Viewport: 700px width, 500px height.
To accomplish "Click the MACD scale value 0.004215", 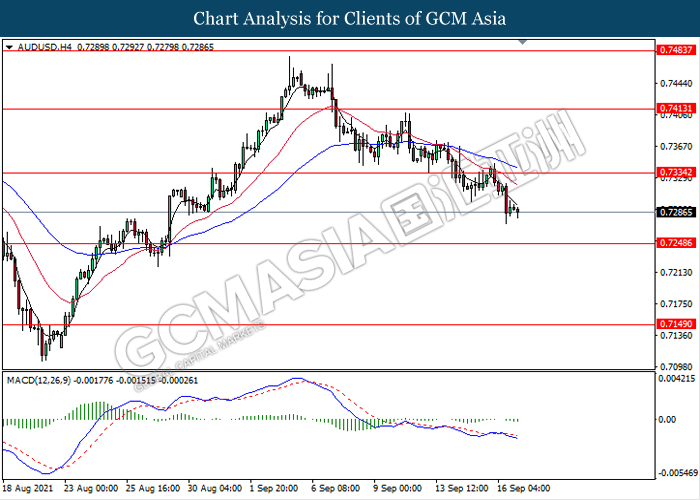I will [x=677, y=379].
